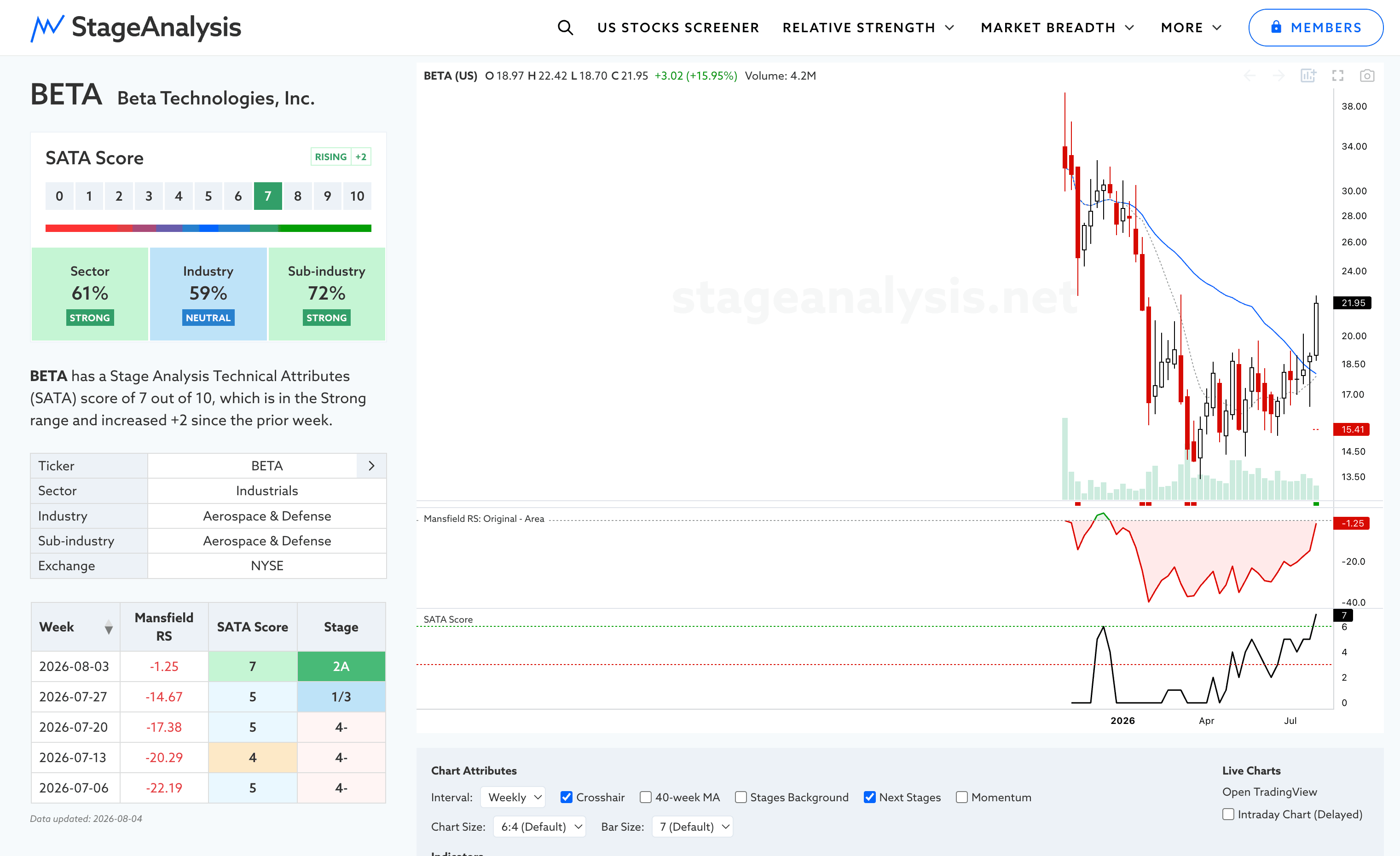Click the NYSE exchange cell

[x=266, y=566]
